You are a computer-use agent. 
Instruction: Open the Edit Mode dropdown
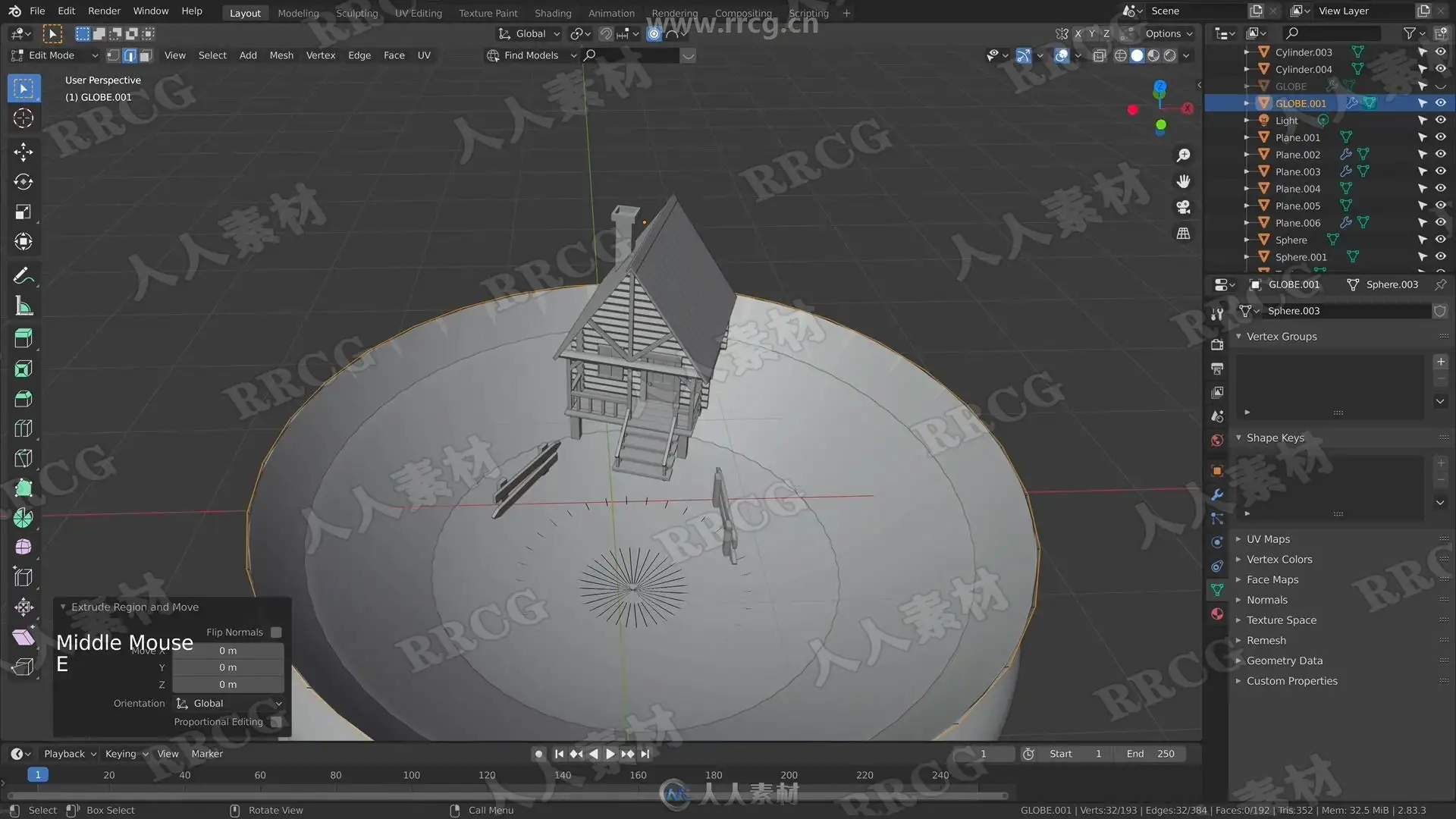(53, 55)
